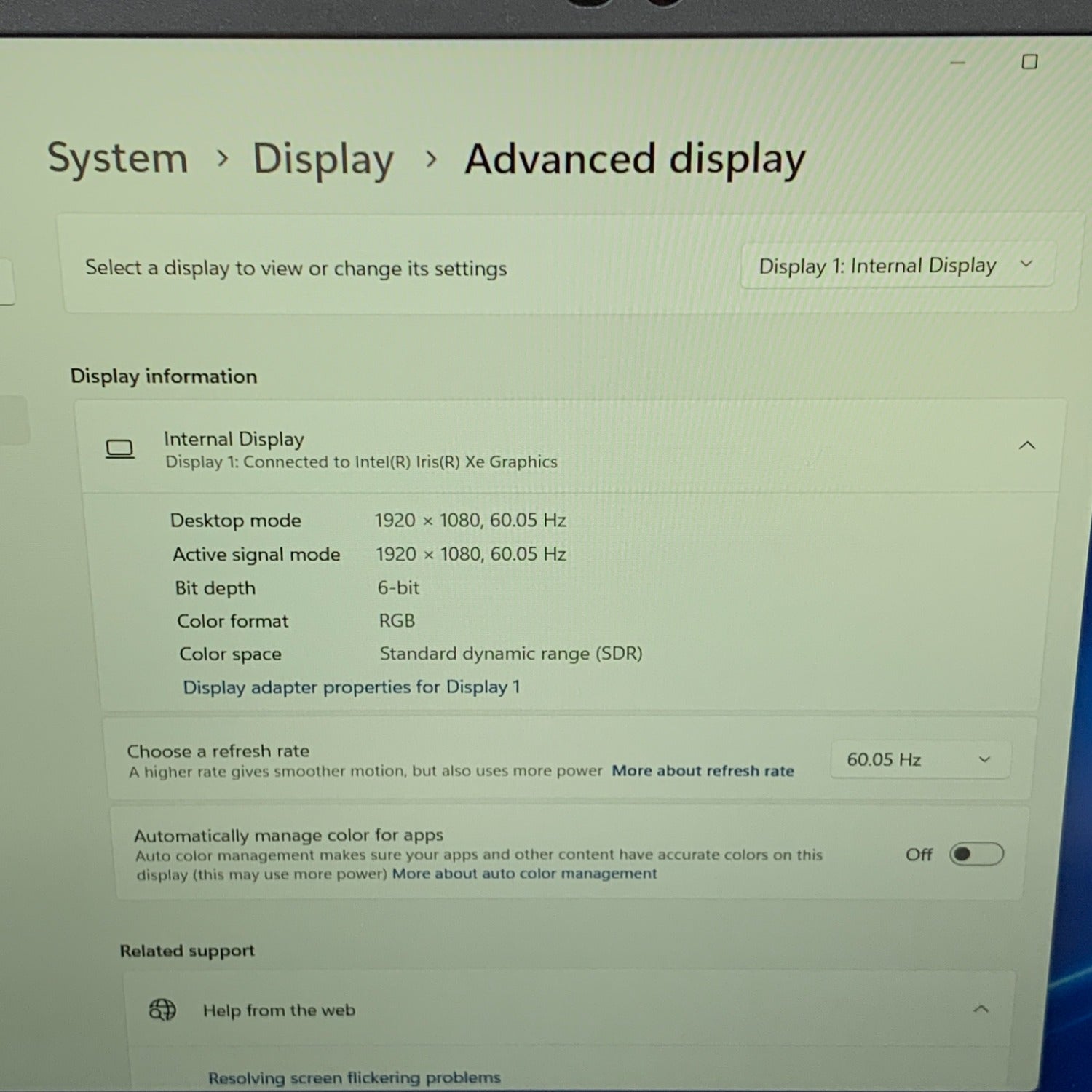Screen dimensions: 1092x1092
Task: Click the Advanced display page heading
Action: click(x=635, y=159)
